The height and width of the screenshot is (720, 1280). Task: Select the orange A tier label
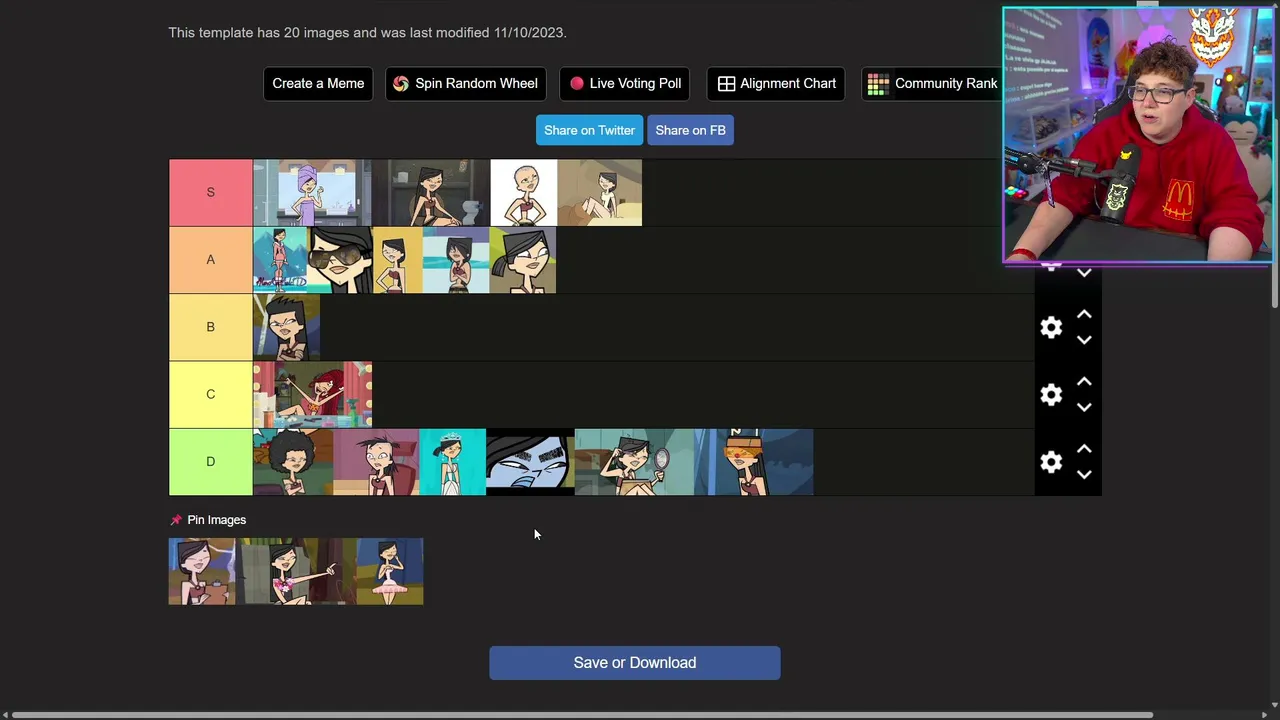tap(210, 259)
